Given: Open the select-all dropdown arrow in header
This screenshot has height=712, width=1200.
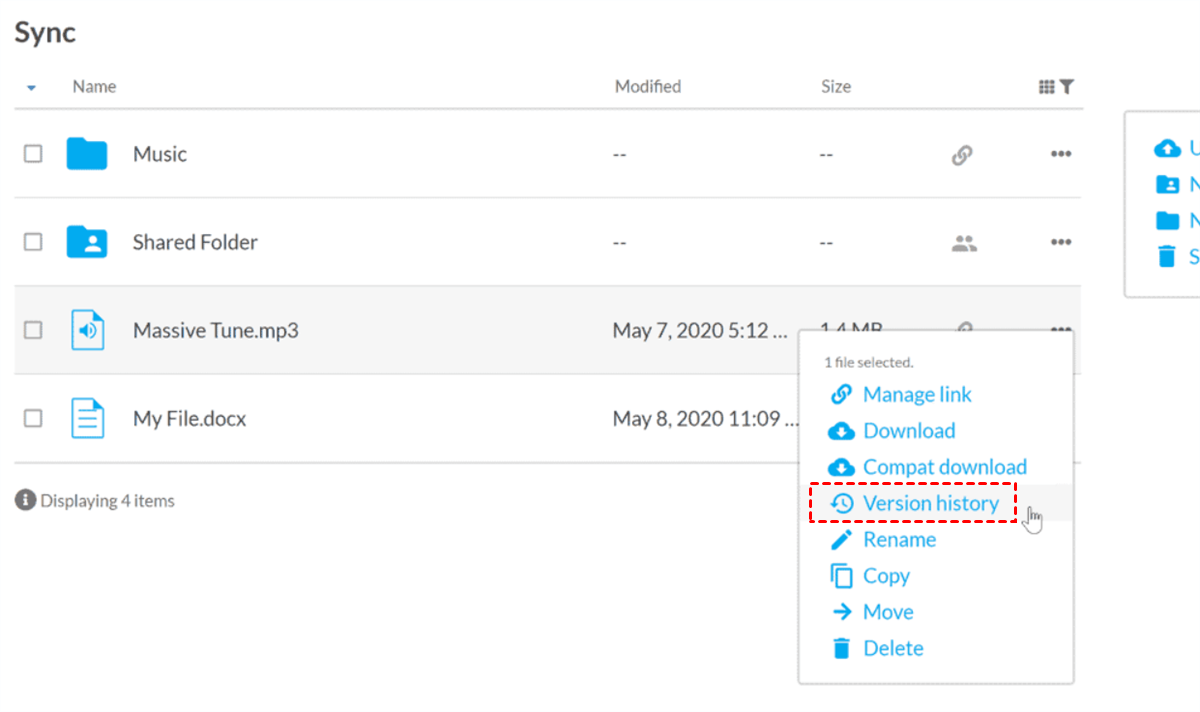Looking at the screenshot, I should [x=31, y=88].
